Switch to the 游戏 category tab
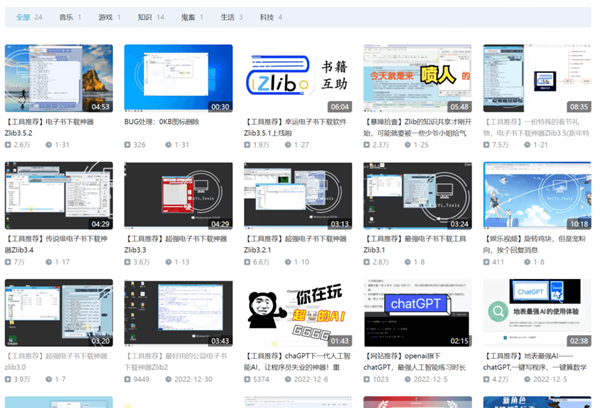600x408 pixels. pos(109,17)
